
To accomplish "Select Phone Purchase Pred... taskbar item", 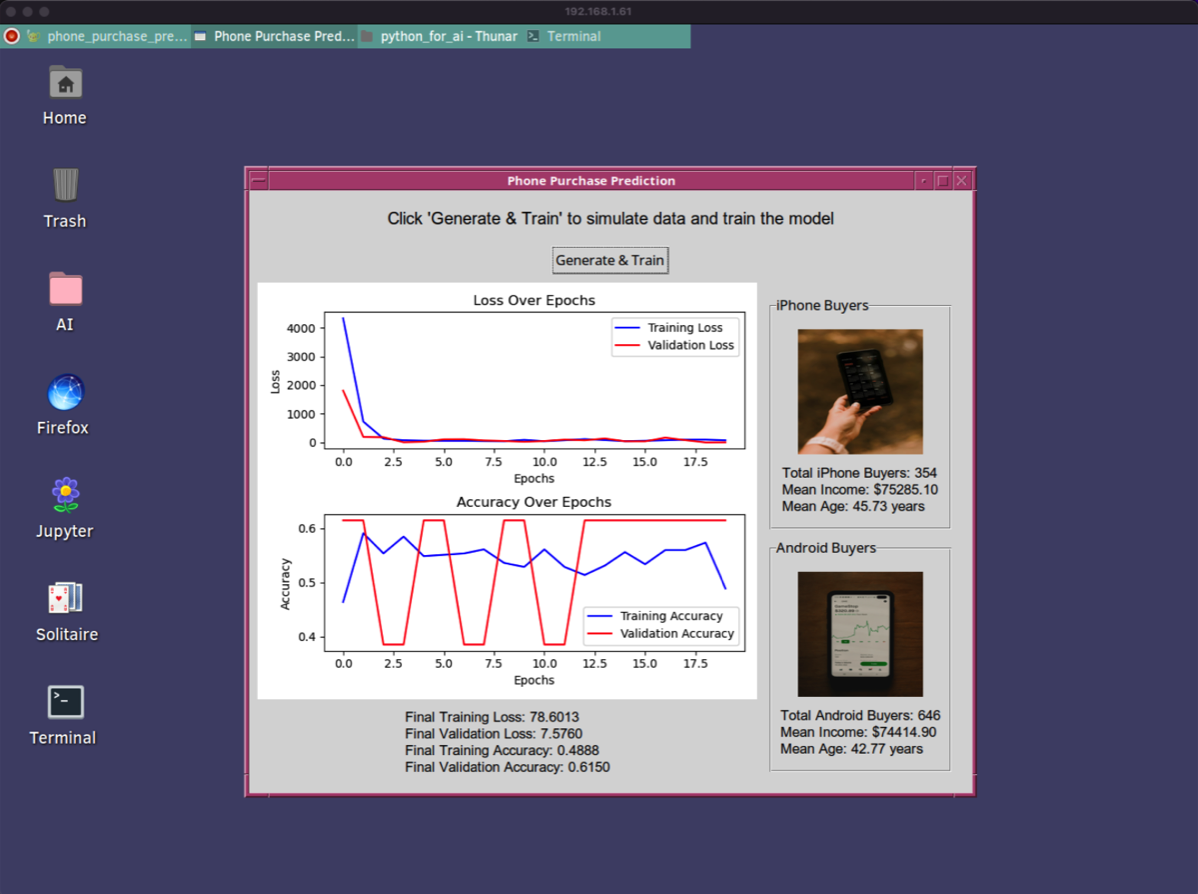I will pyautogui.click(x=275, y=36).
